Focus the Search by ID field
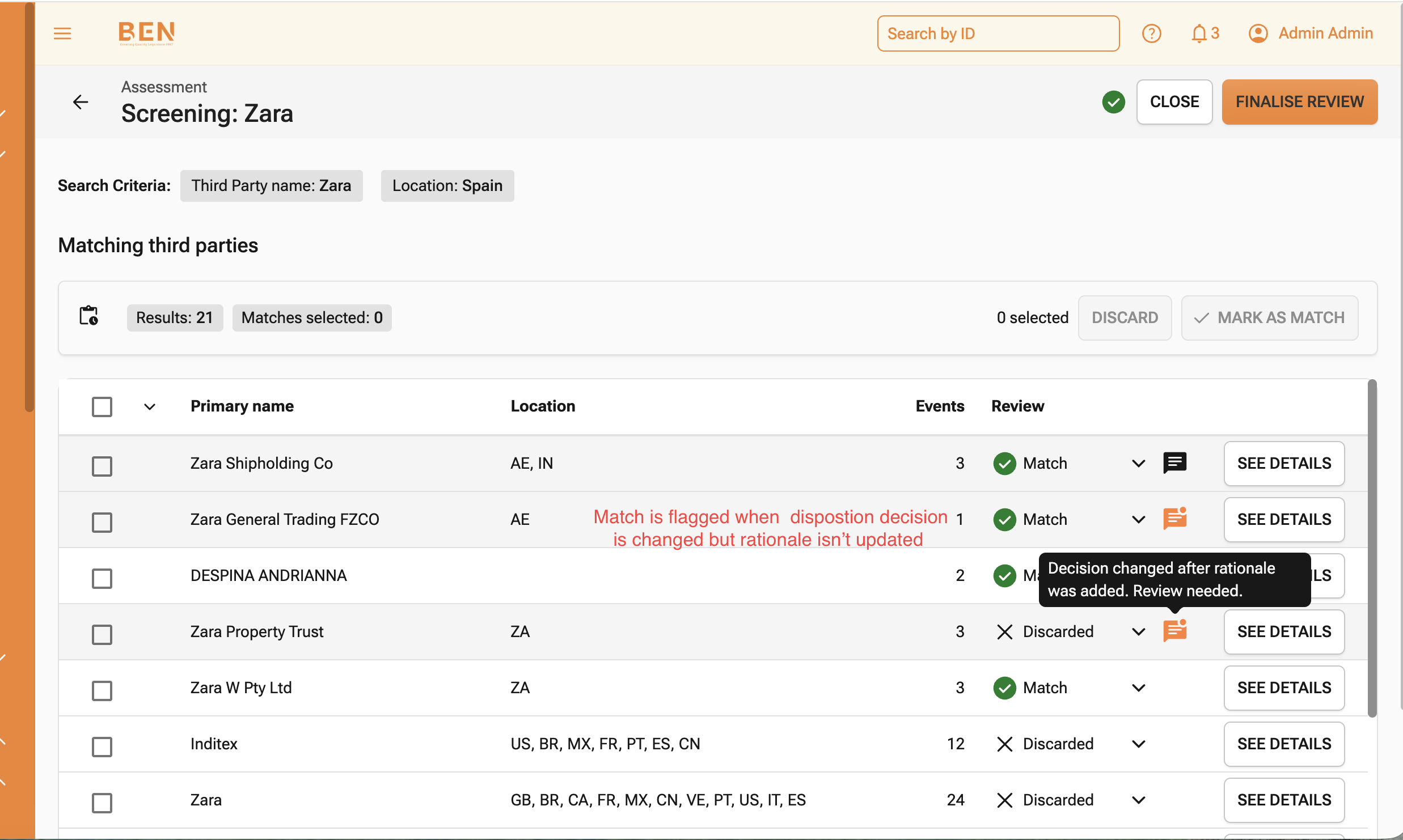Image resolution: width=1403 pixels, height=840 pixels. click(998, 33)
